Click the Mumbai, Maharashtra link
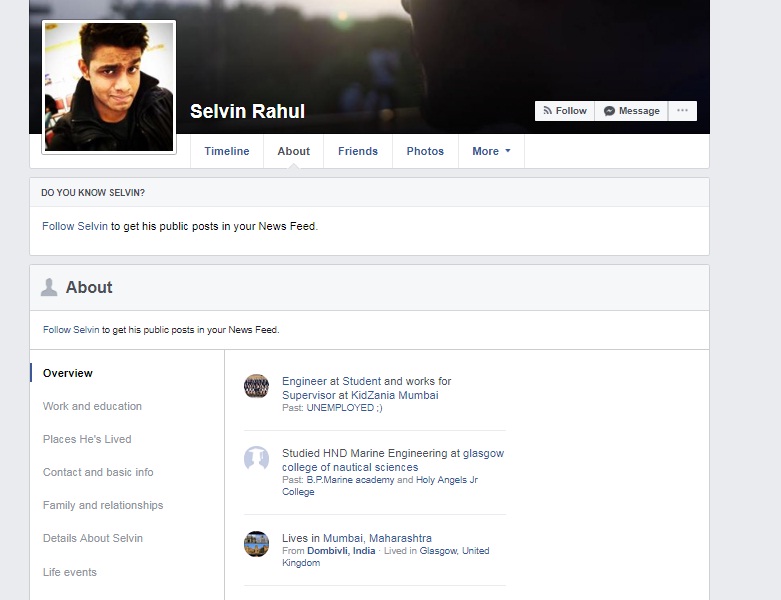The image size is (781, 600). coord(377,538)
